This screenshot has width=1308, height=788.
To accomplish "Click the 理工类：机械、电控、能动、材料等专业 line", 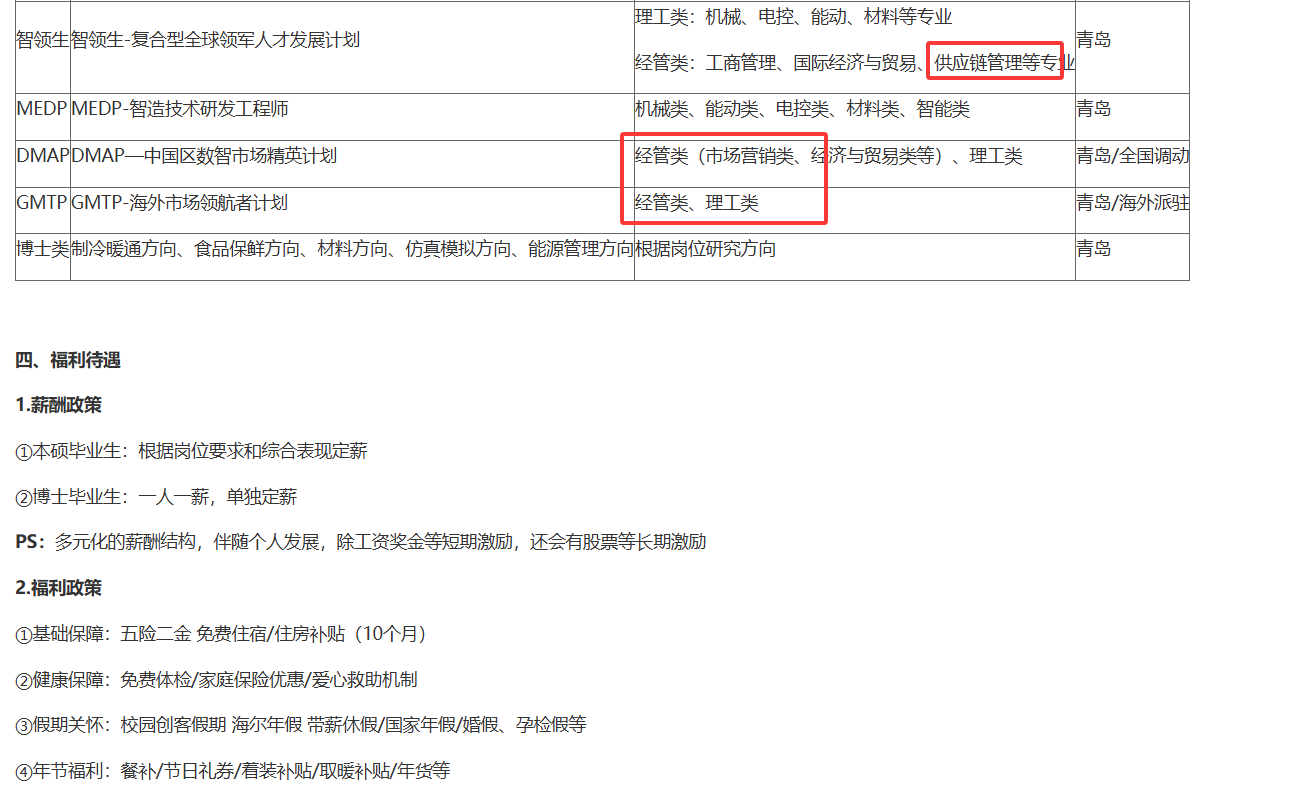I will point(793,17).
